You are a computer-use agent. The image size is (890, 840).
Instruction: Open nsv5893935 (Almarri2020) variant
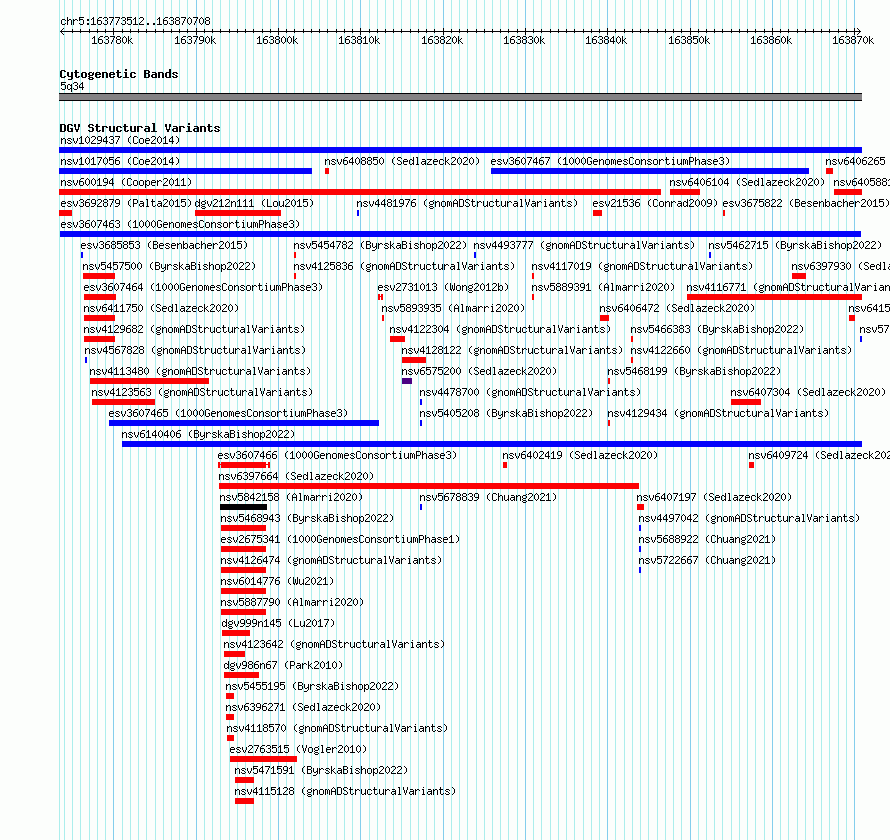[x=453, y=308]
